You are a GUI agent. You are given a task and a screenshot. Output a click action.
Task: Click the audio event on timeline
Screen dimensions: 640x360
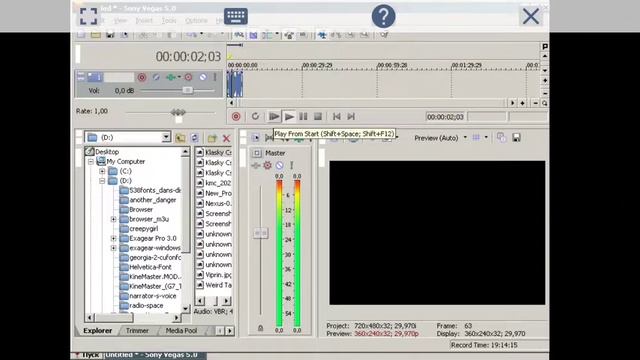(x=235, y=84)
